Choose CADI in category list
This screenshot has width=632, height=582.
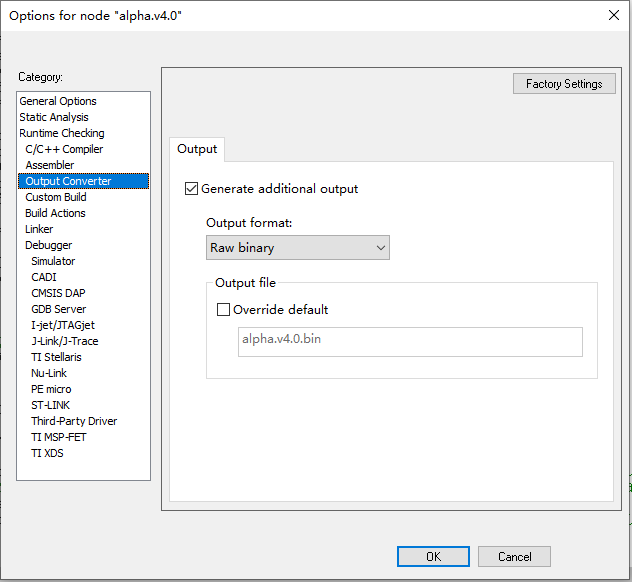(x=44, y=277)
